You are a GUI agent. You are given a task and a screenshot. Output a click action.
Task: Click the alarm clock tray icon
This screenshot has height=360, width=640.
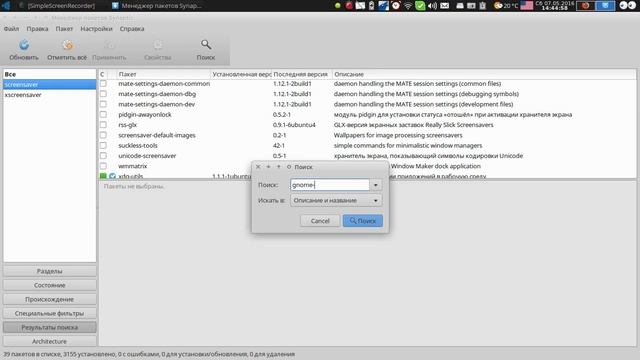click(396, 6)
